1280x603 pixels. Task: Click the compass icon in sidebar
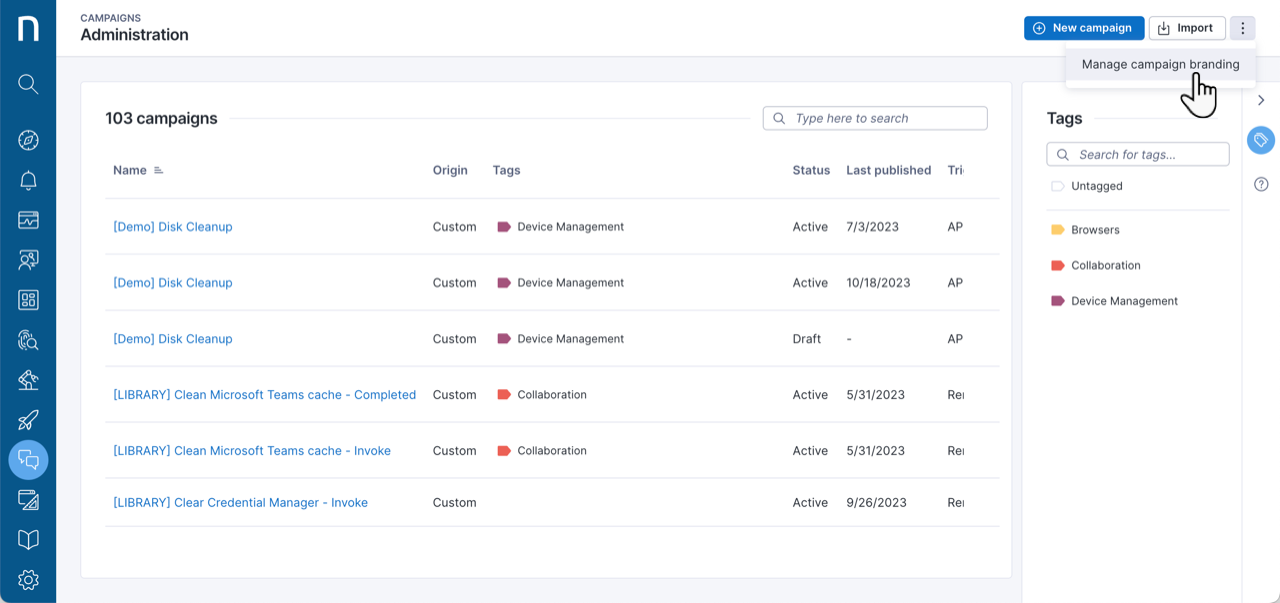28,140
